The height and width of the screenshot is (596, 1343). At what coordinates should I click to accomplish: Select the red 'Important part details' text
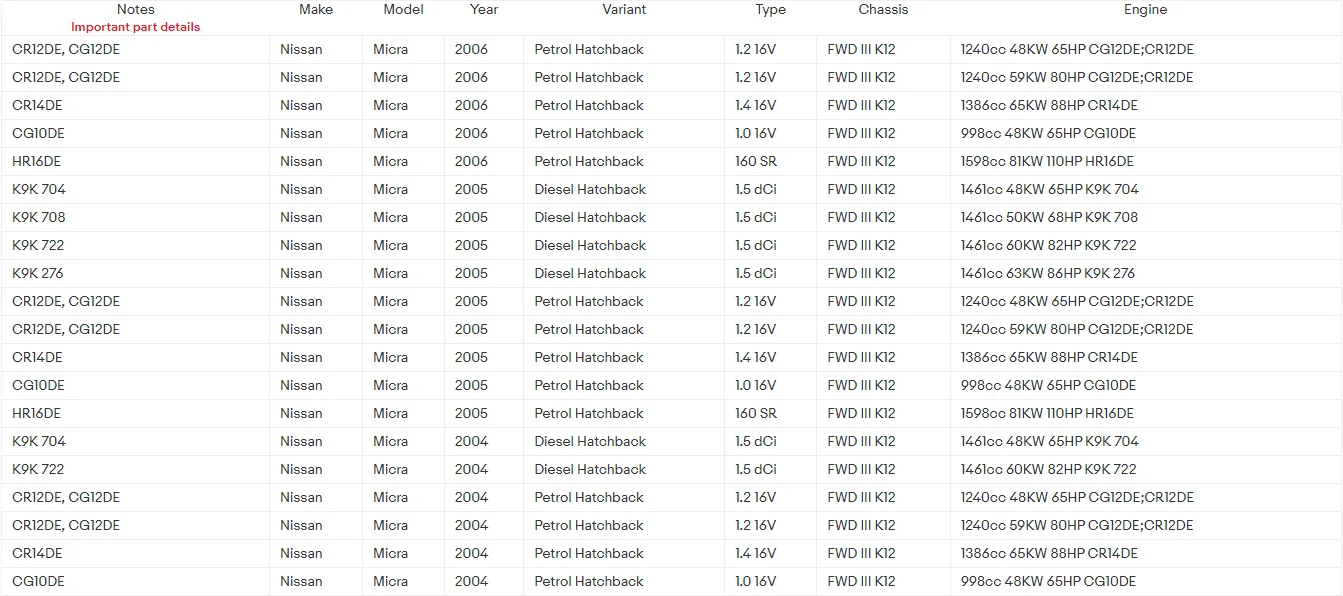coord(135,27)
